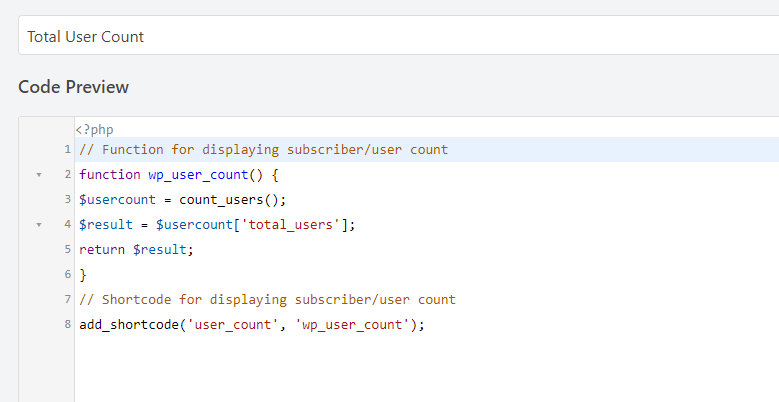Click add_shortcode on line 8
This screenshot has height=402, width=779.
129,324
